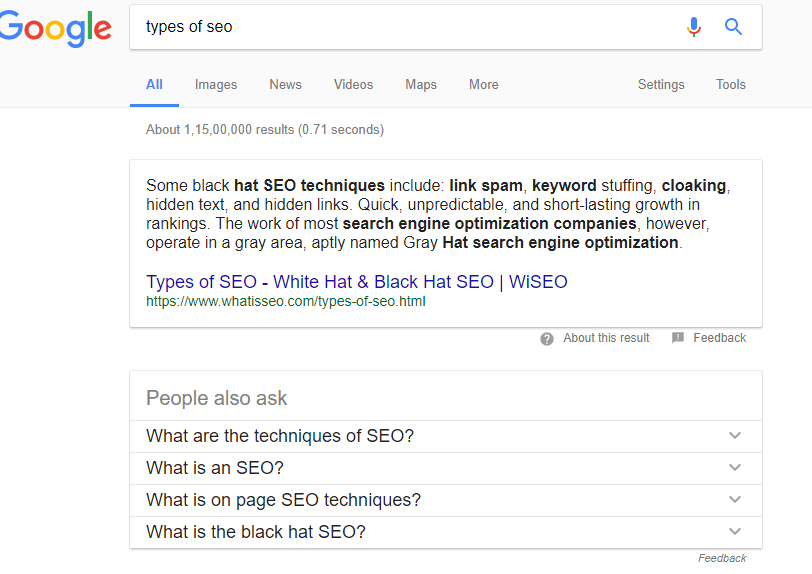The width and height of the screenshot is (812, 574).
Task: Select the All tab
Action: (154, 84)
